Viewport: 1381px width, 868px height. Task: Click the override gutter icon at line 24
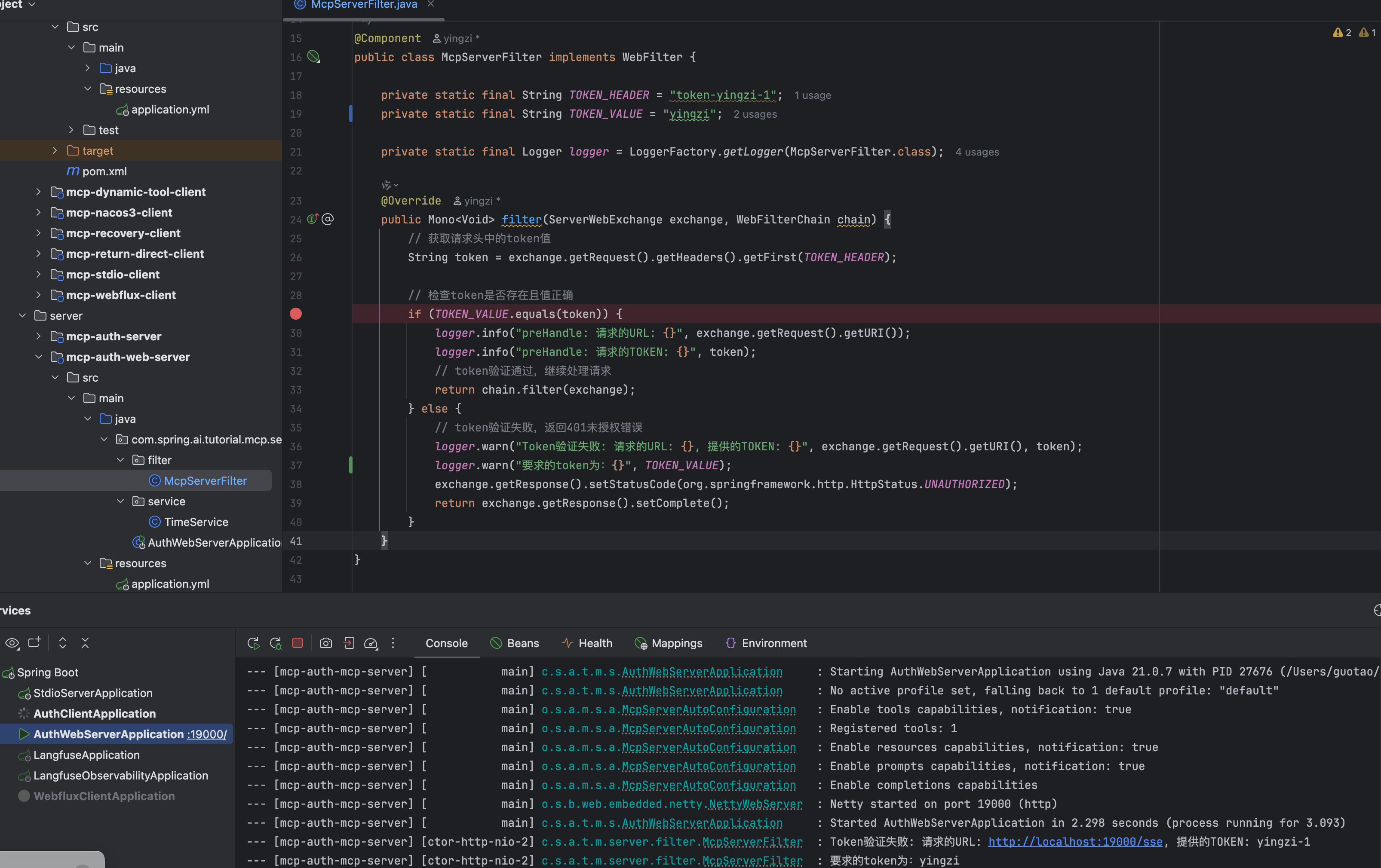pos(313,219)
